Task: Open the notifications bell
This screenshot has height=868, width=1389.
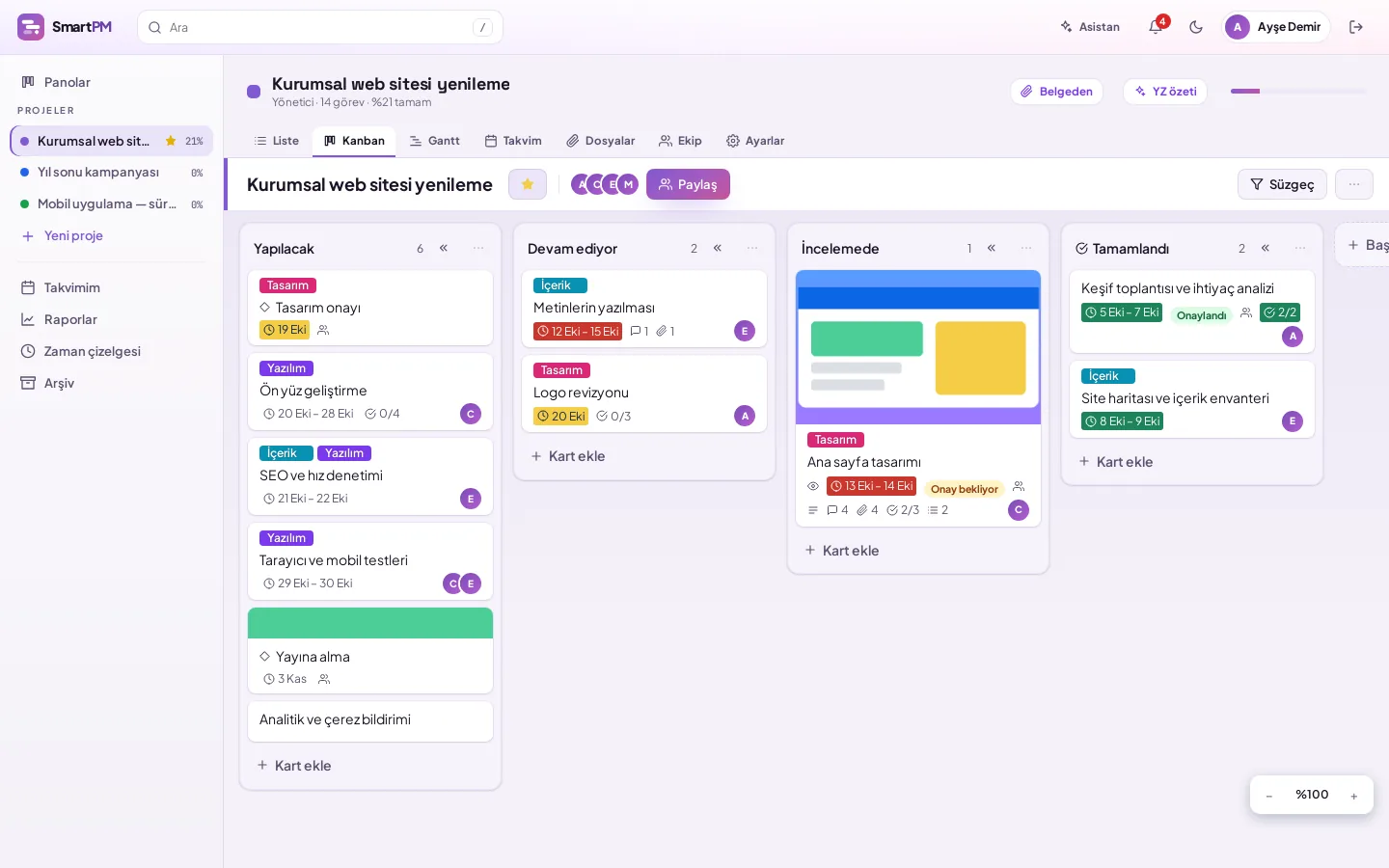Action: 1156,27
